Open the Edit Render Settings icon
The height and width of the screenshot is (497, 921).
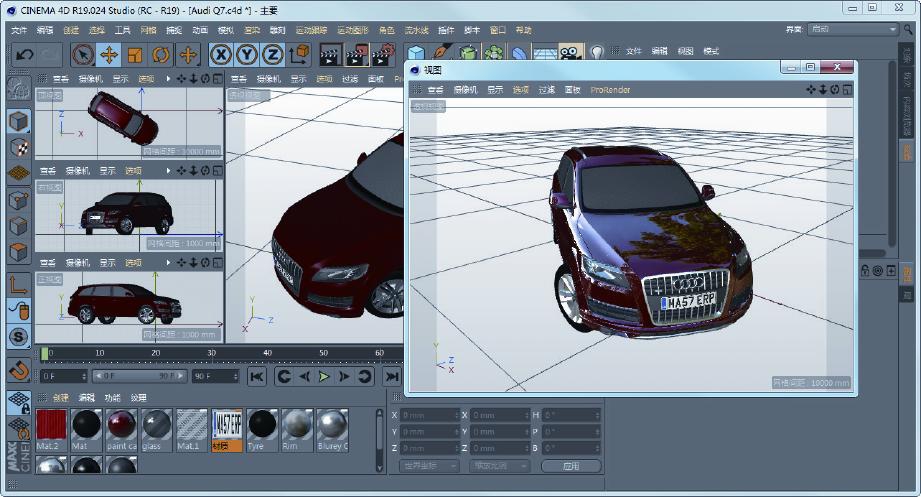tap(383, 54)
